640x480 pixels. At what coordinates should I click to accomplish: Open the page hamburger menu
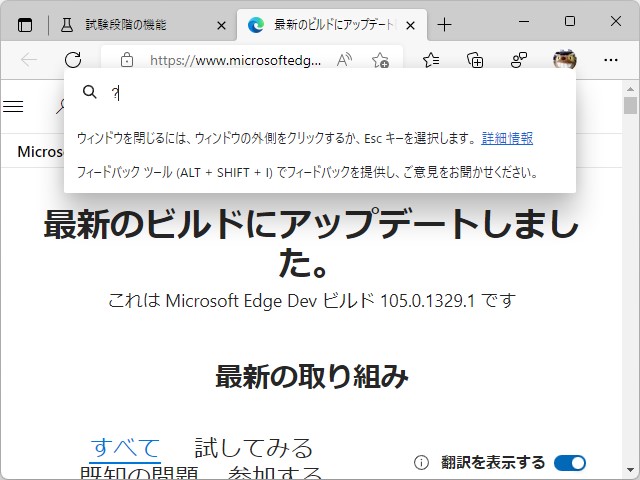click(13, 106)
